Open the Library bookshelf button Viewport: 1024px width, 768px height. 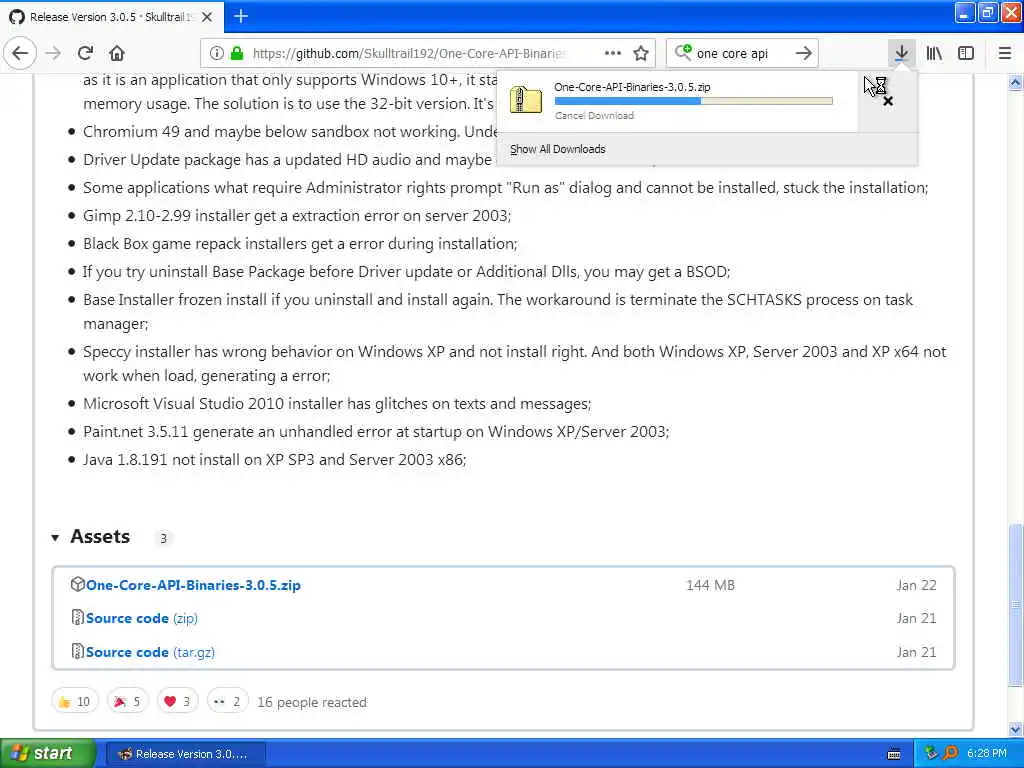click(934, 53)
